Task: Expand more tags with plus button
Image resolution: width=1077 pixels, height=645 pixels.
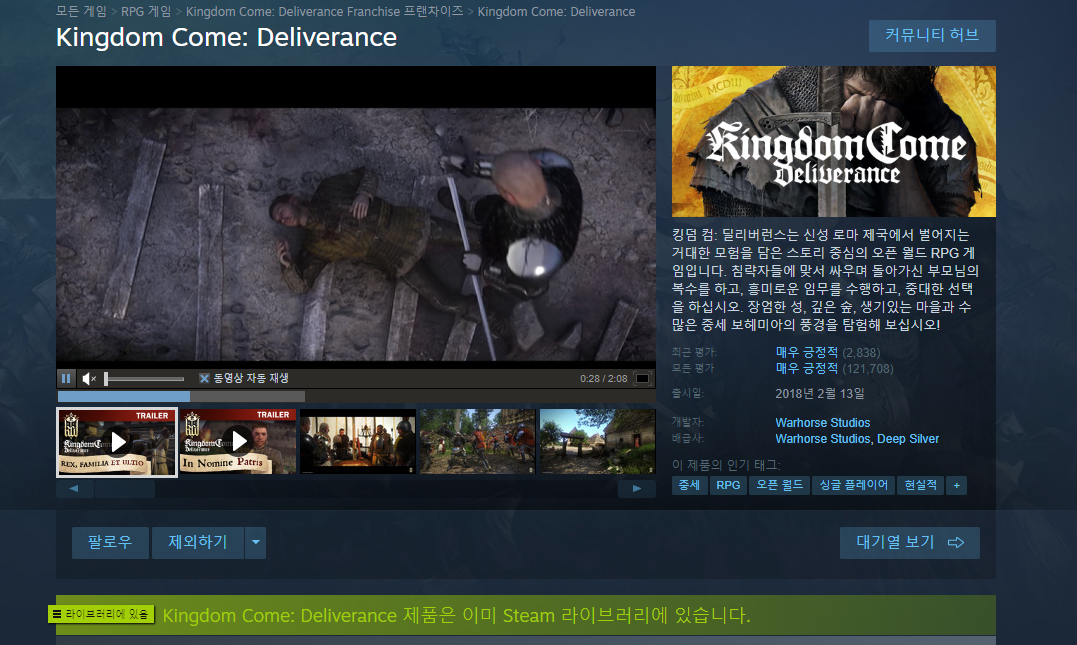Action: pos(956,486)
